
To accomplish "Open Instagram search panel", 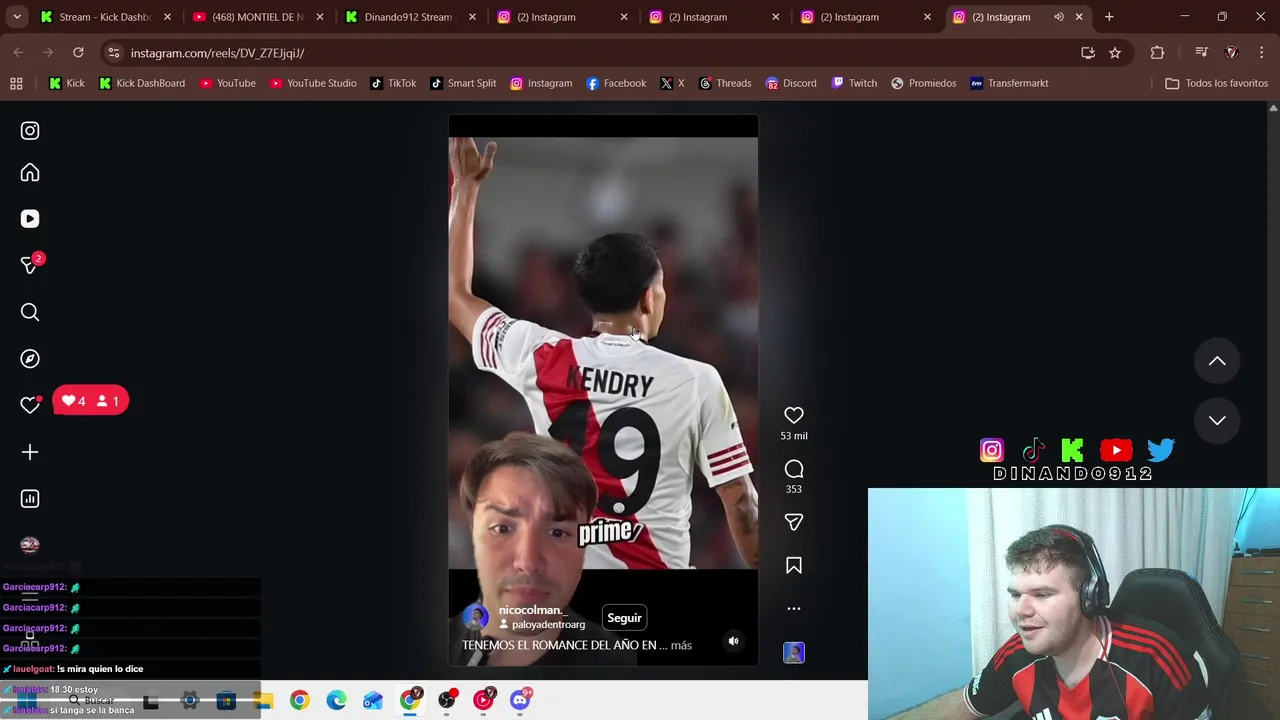I will coord(30,313).
